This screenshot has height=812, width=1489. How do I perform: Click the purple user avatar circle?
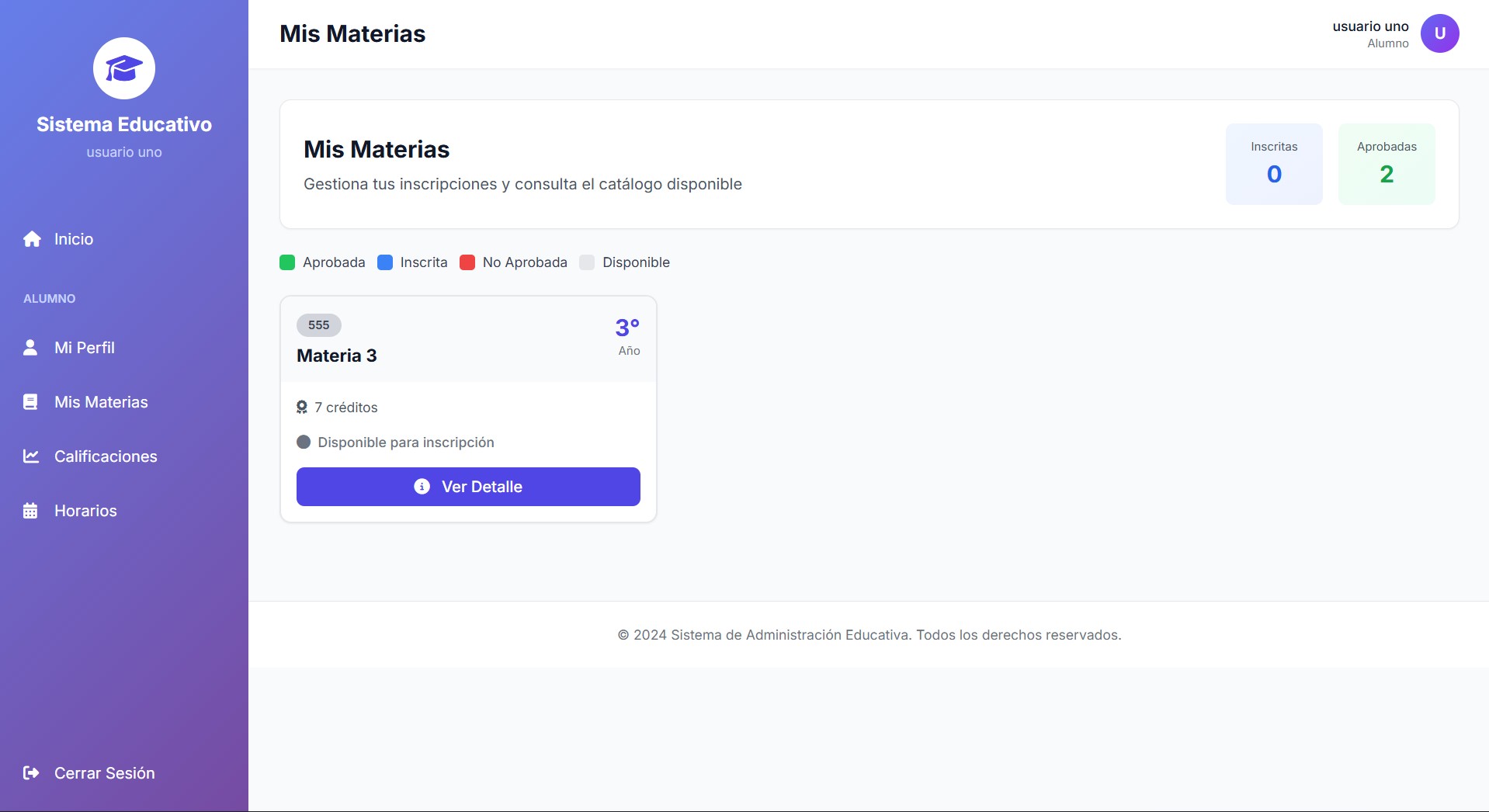(1439, 33)
